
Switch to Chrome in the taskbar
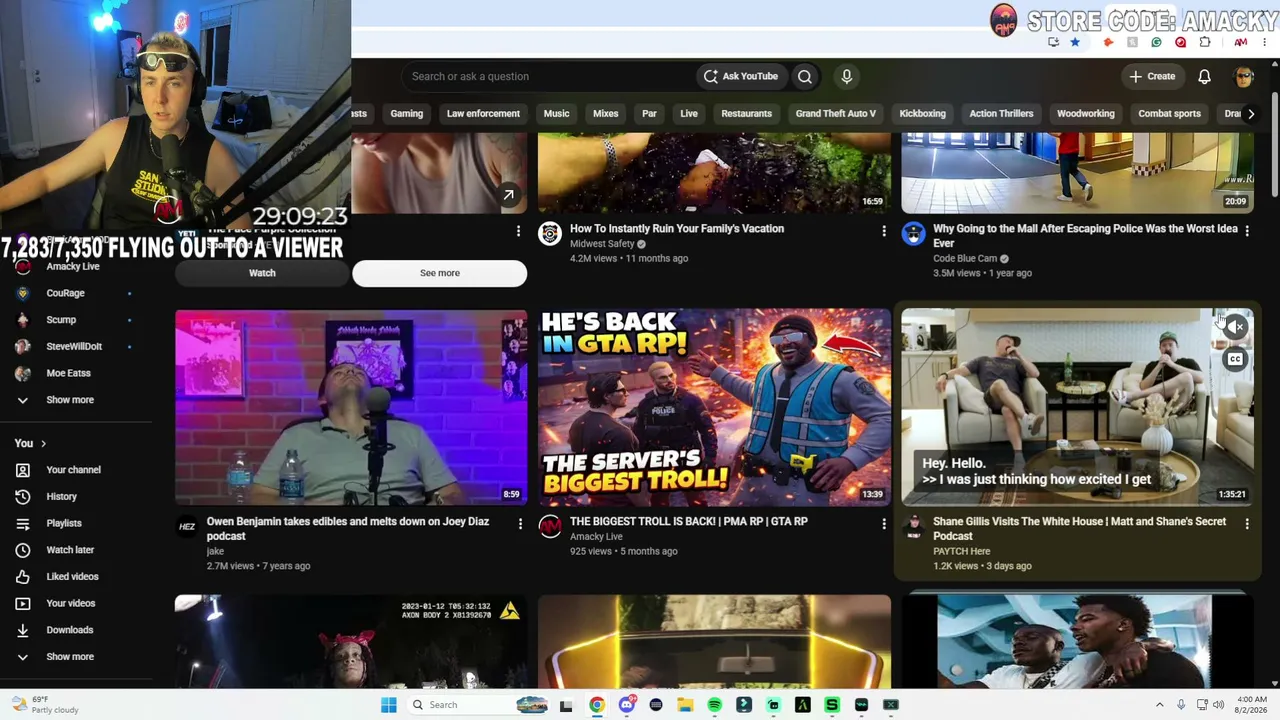(x=597, y=705)
